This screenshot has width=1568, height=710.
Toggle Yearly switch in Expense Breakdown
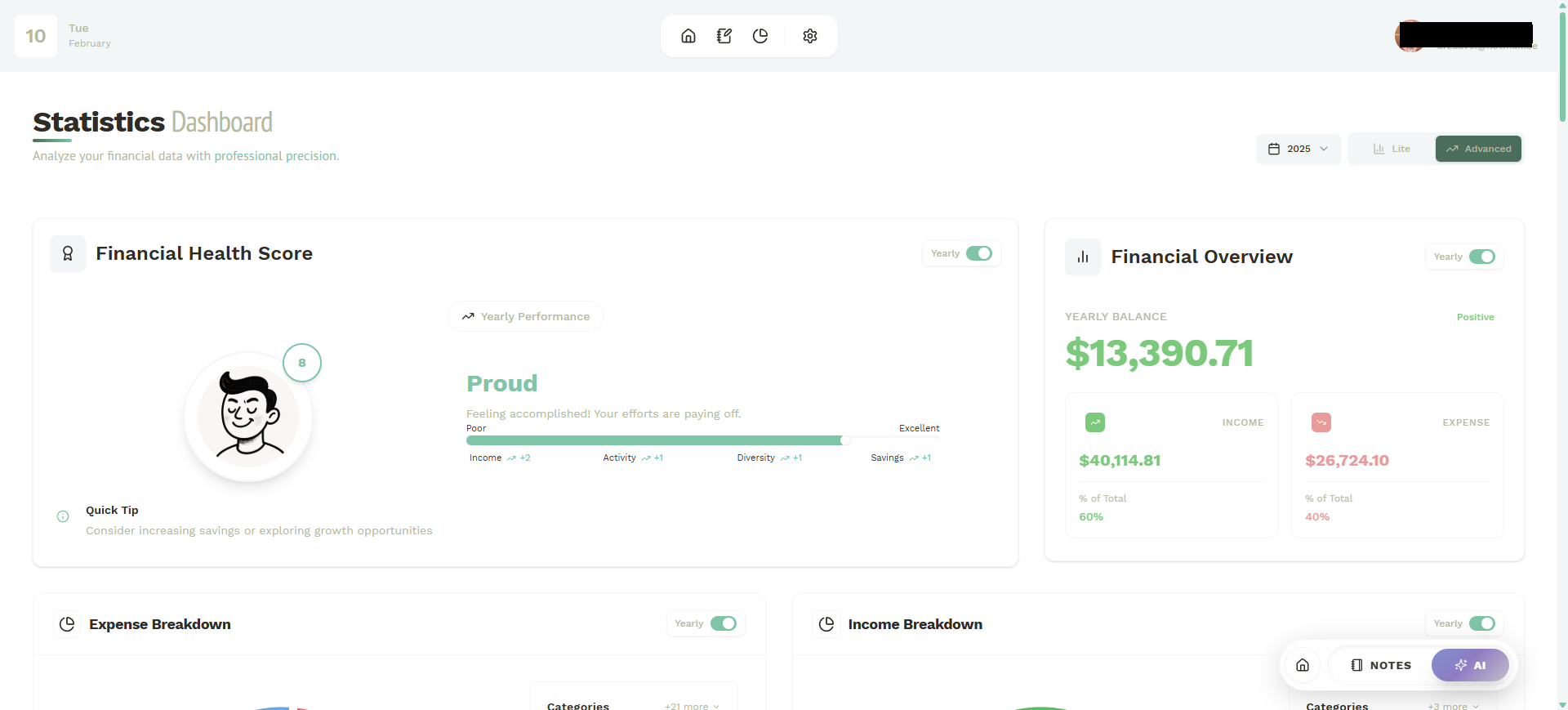(724, 623)
